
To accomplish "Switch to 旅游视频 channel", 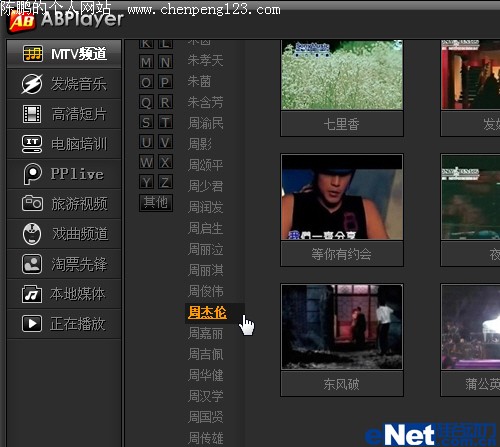I will (64, 204).
